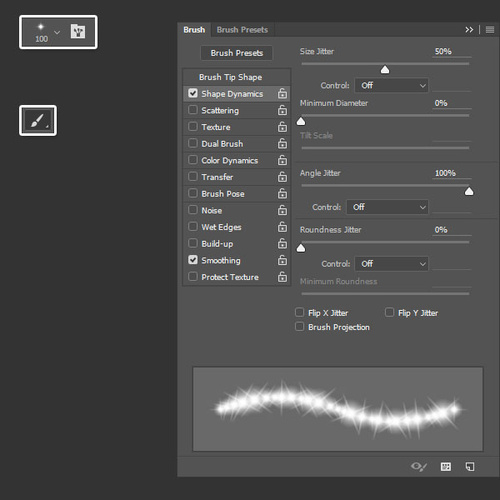Enable the Scattering checkbox
This screenshot has height=500, width=500.
(x=193, y=110)
